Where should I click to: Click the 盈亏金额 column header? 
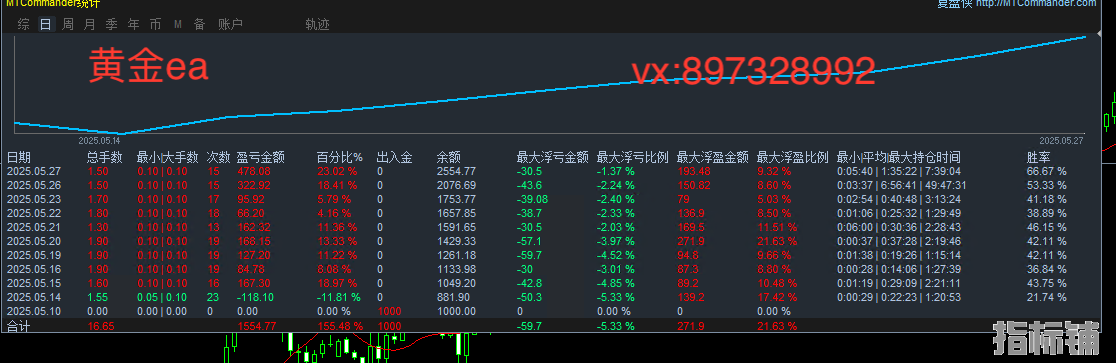click(x=261, y=157)
